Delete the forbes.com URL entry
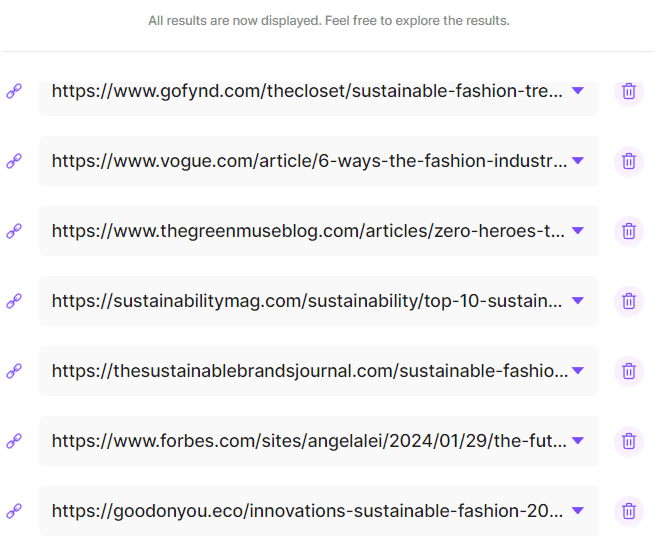This screenshot has width=667, height=555. coord(628,441)
